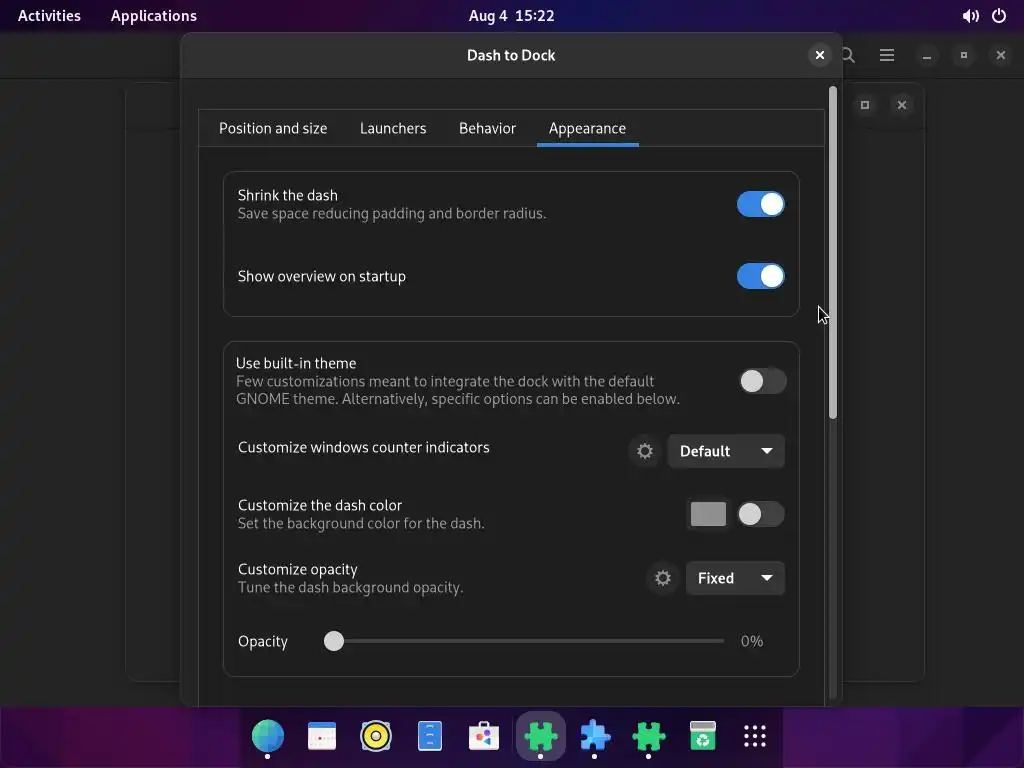The width and height of the screenshot is (1024, 768).
Task: Click the highlighted green puzzle Extensions icon
Action: [540, 736]
